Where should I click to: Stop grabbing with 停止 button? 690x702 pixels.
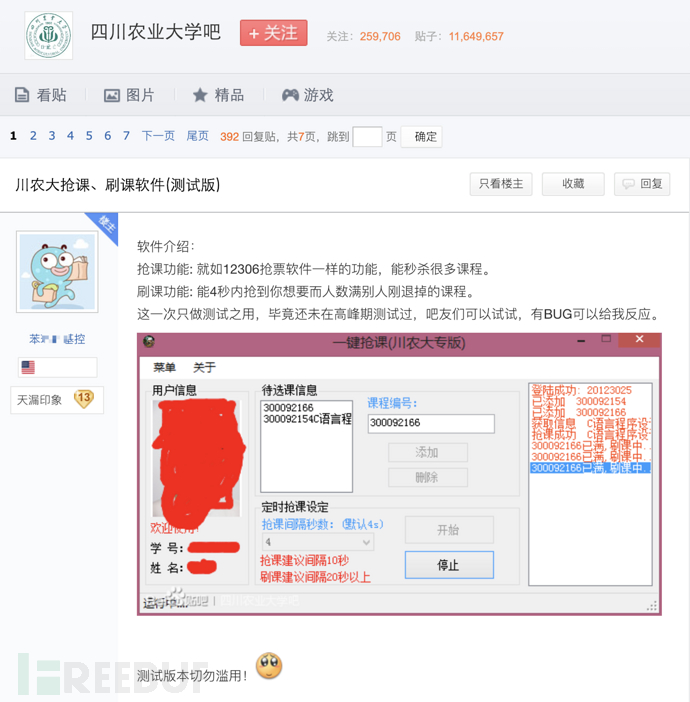(450, 565)
